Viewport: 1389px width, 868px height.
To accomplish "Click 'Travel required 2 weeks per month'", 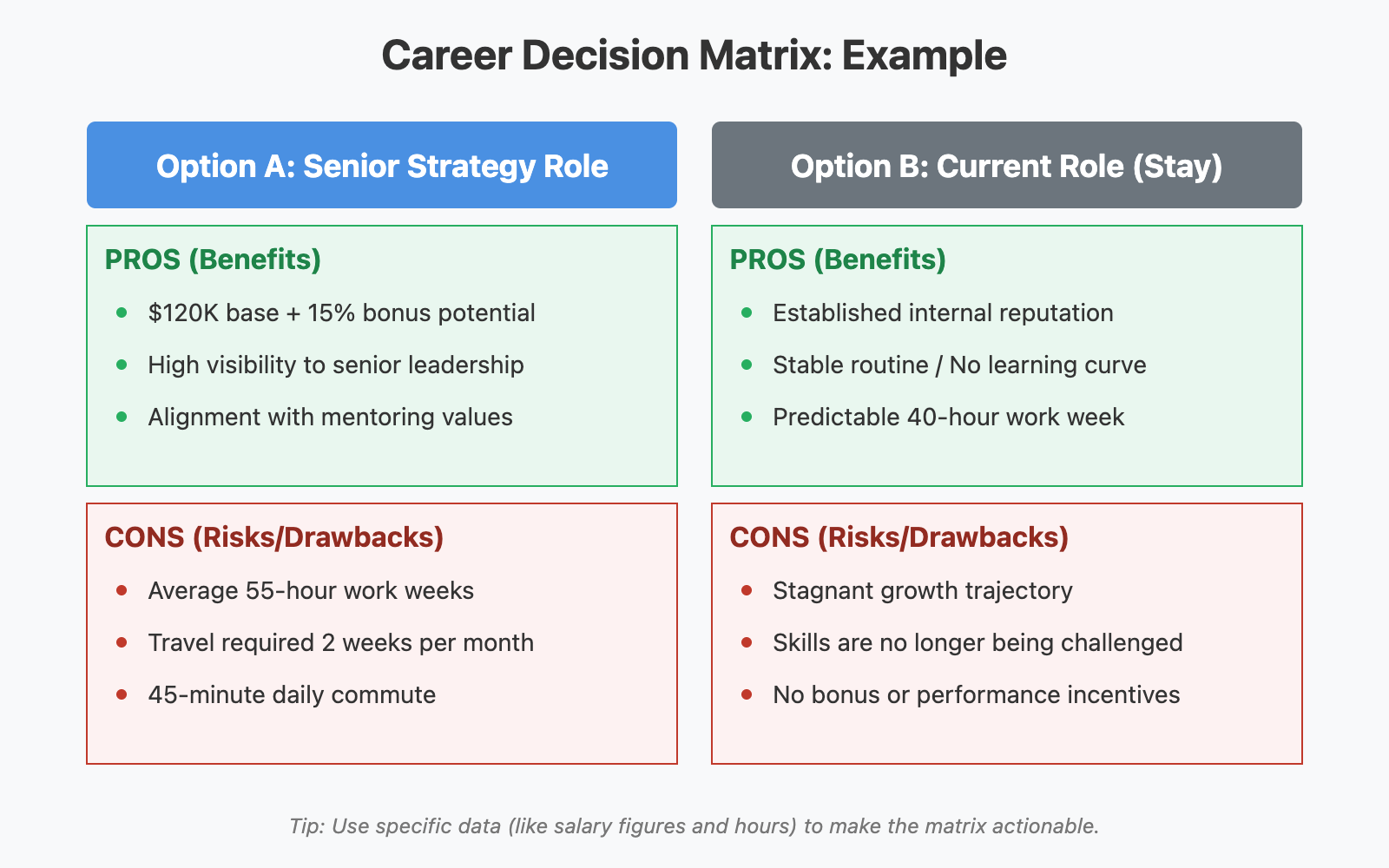I will [x=340, y=642].
